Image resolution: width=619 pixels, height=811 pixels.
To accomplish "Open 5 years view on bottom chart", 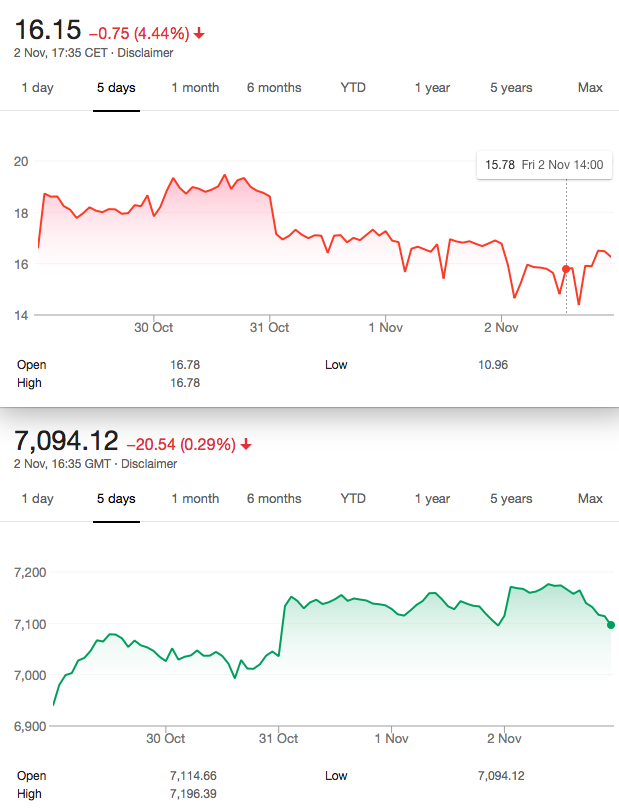I will coord(511,499).
